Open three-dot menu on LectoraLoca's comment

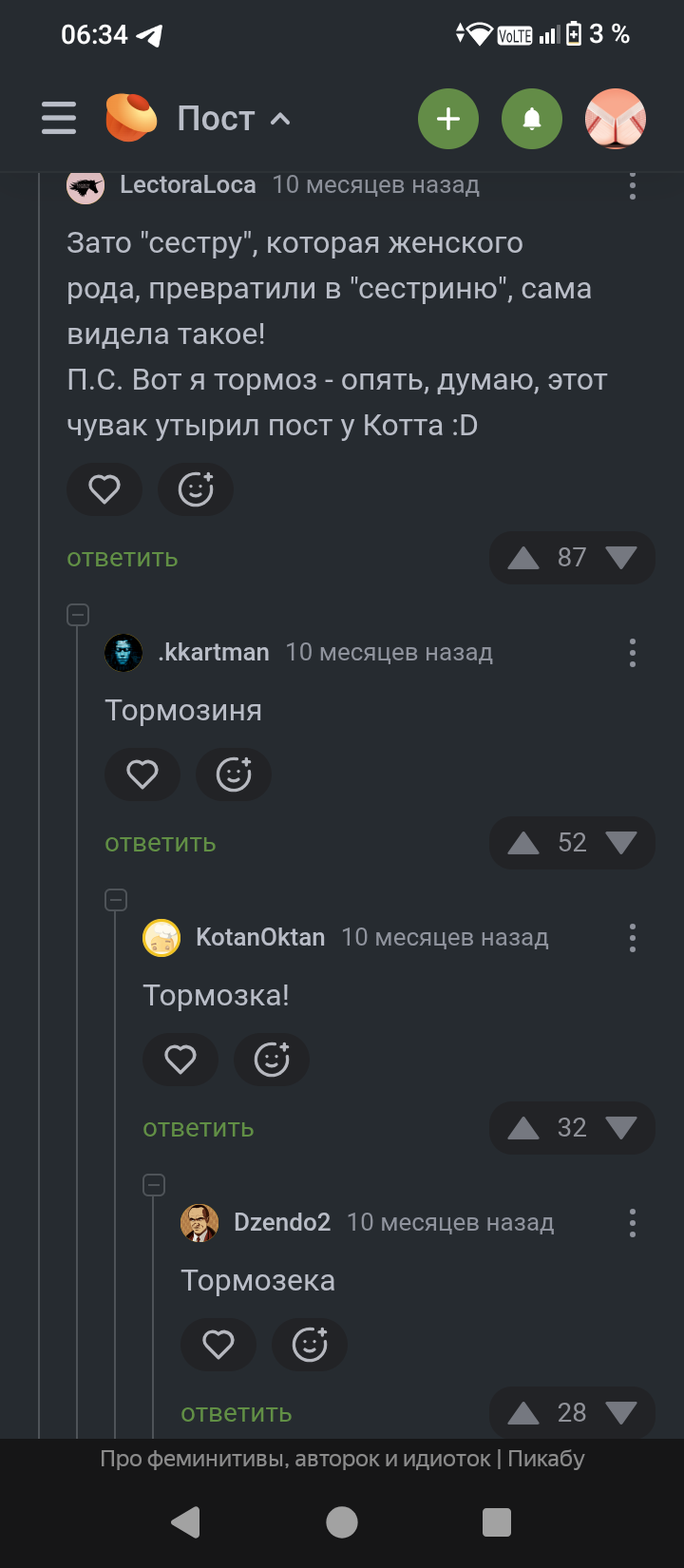pyautogui.click(x=633, y=185)
